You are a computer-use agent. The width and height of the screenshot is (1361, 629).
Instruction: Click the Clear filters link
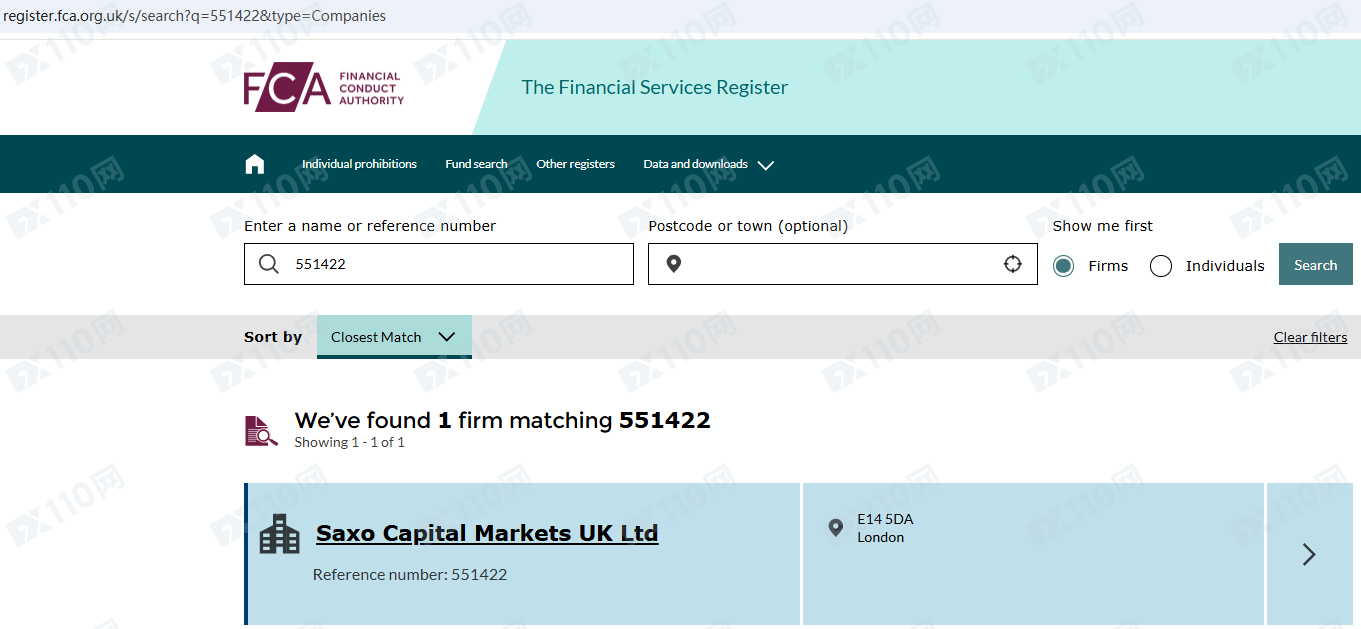tap(1310, 337)
